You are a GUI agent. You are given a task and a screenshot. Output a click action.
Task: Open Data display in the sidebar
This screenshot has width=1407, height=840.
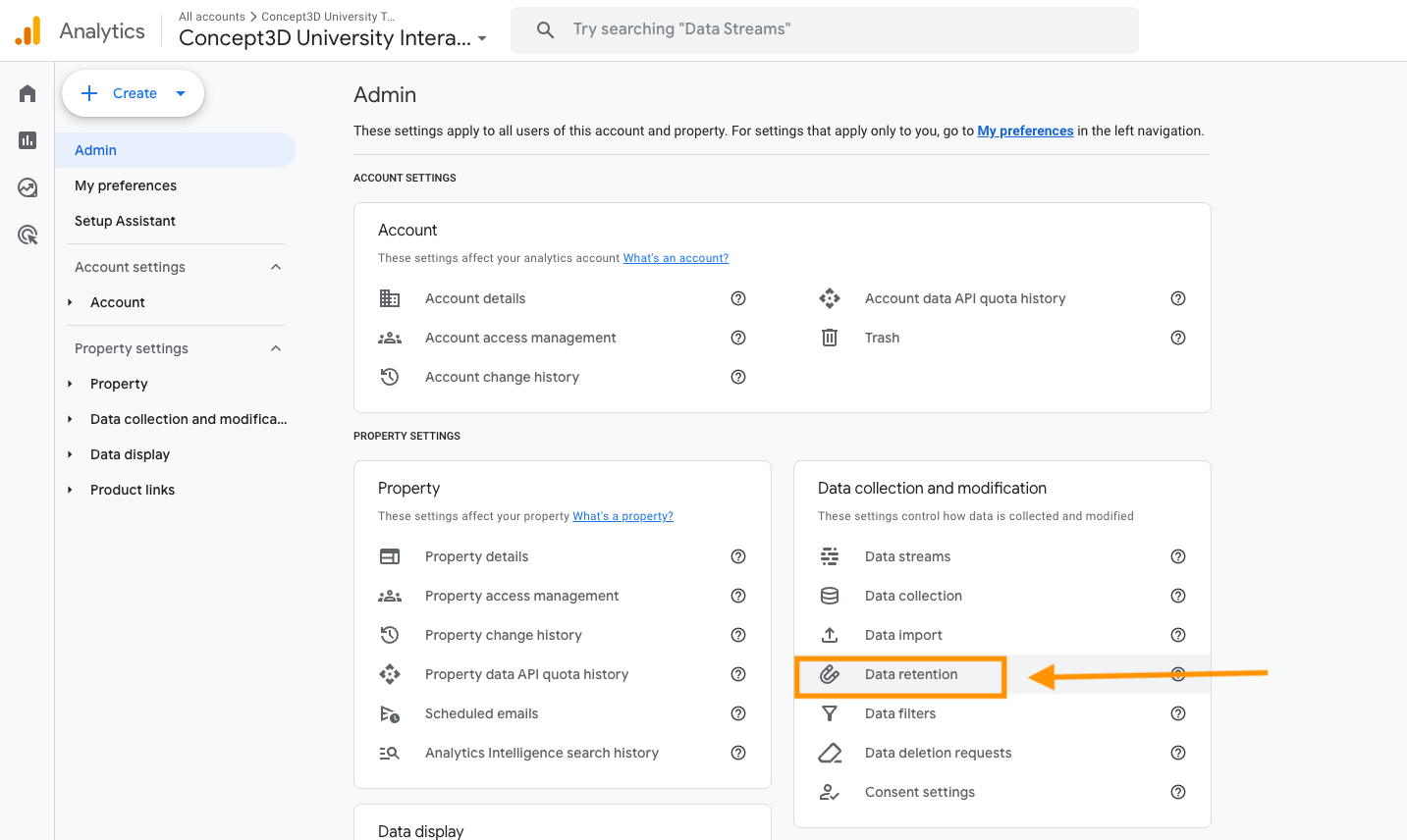[130, 454]
